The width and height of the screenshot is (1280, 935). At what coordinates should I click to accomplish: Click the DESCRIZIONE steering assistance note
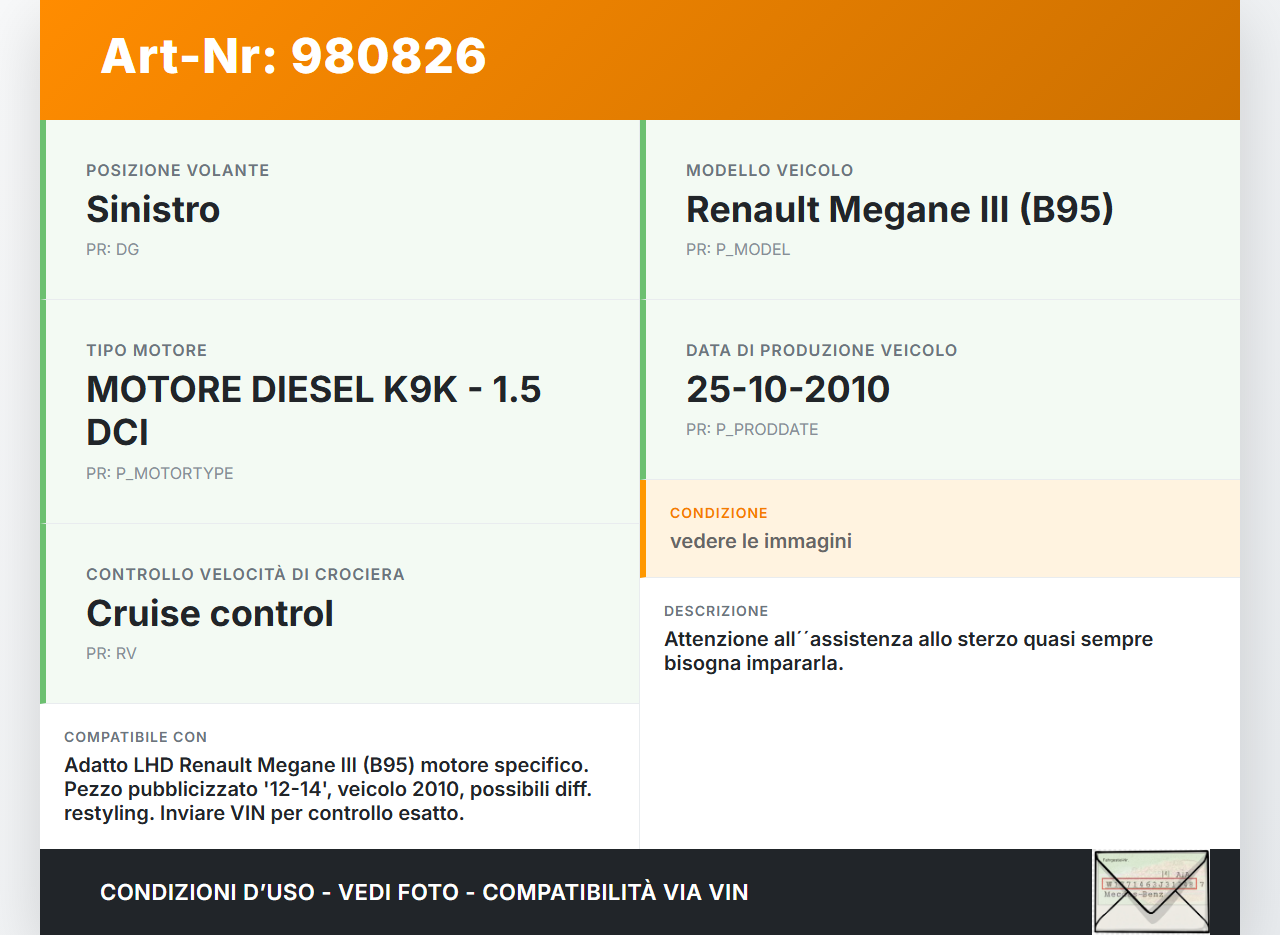pos(907,651)
